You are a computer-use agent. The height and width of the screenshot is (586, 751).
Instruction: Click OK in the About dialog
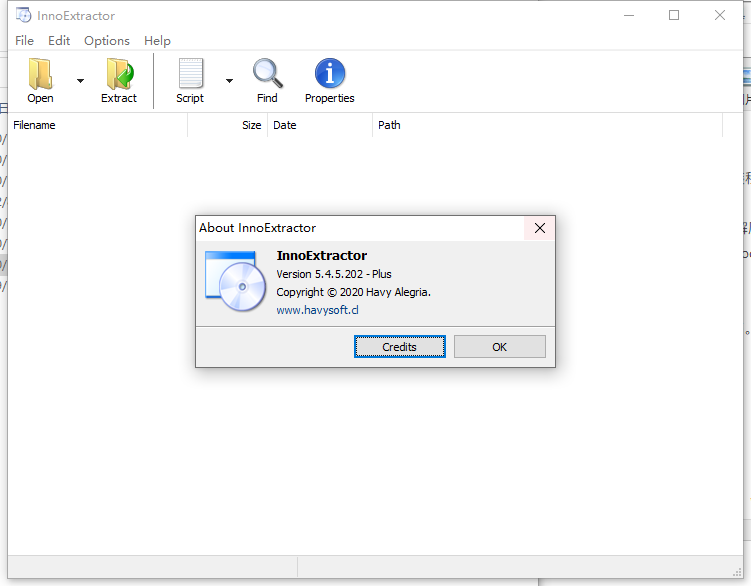[500, 346]
